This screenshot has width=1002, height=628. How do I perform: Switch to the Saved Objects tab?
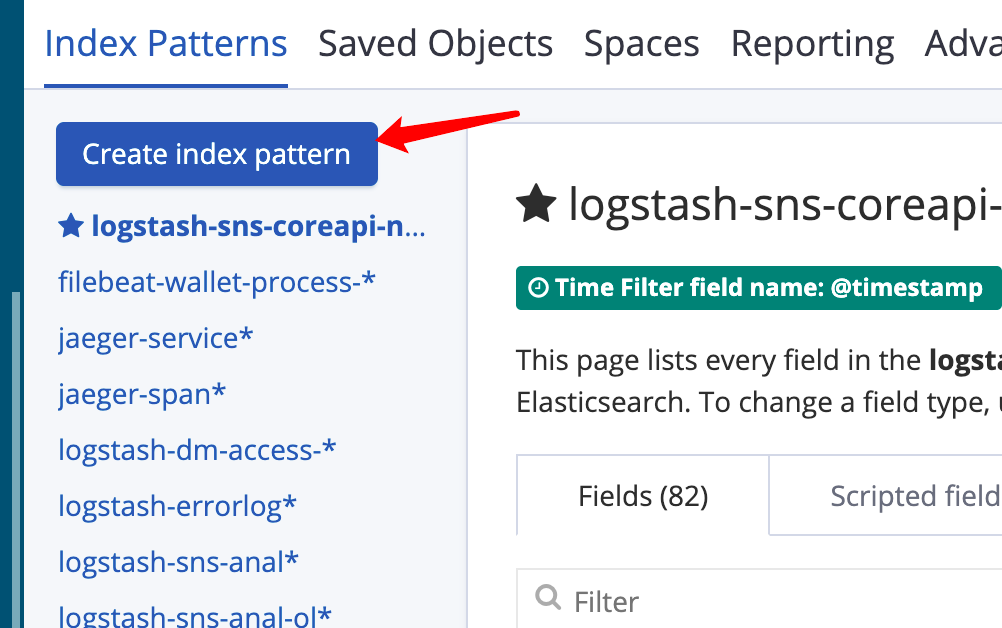pos(435,44)
